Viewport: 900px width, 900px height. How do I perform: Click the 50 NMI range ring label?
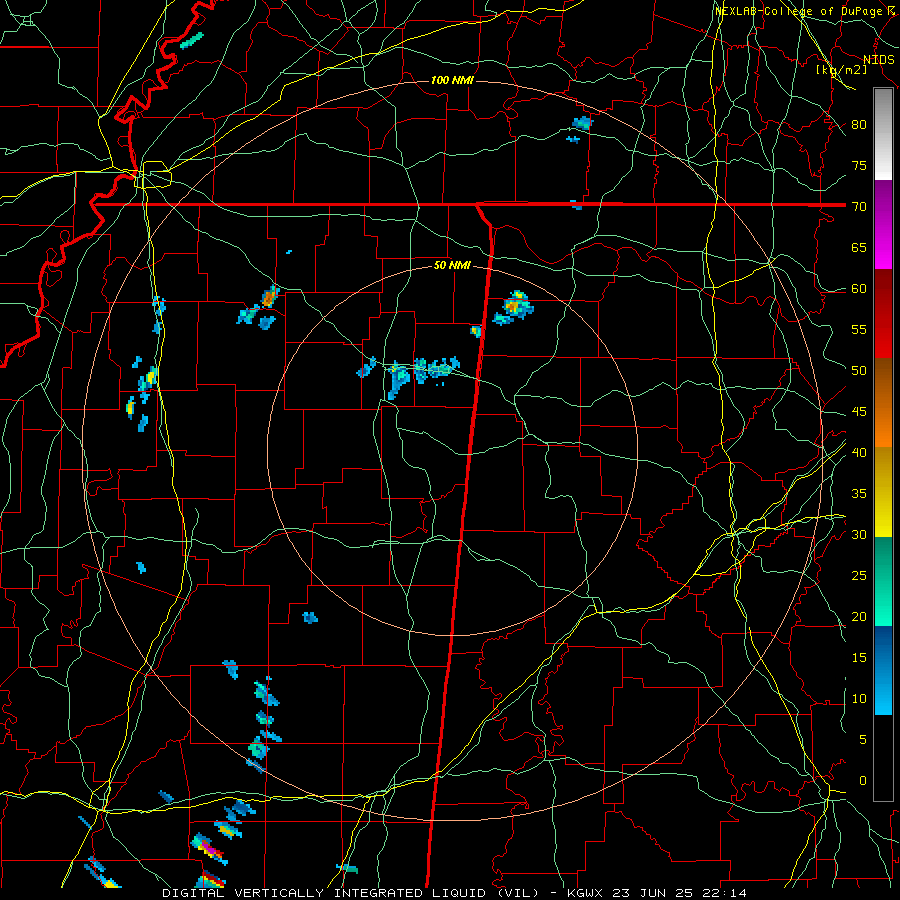452,265
